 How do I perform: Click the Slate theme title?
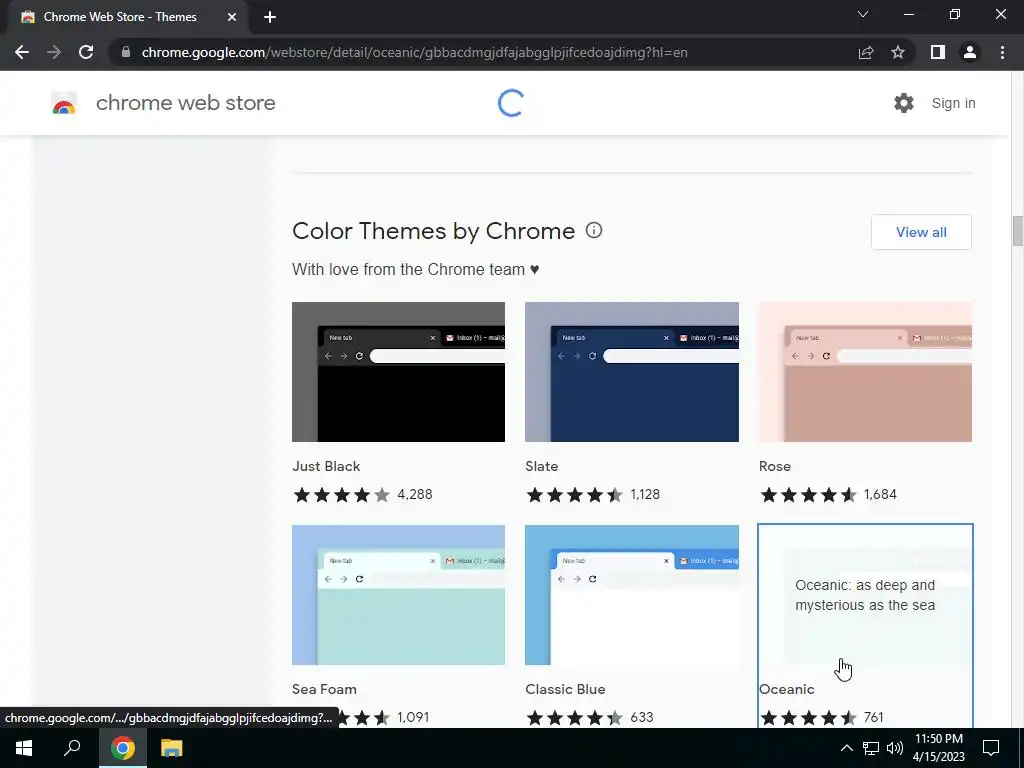541,466
